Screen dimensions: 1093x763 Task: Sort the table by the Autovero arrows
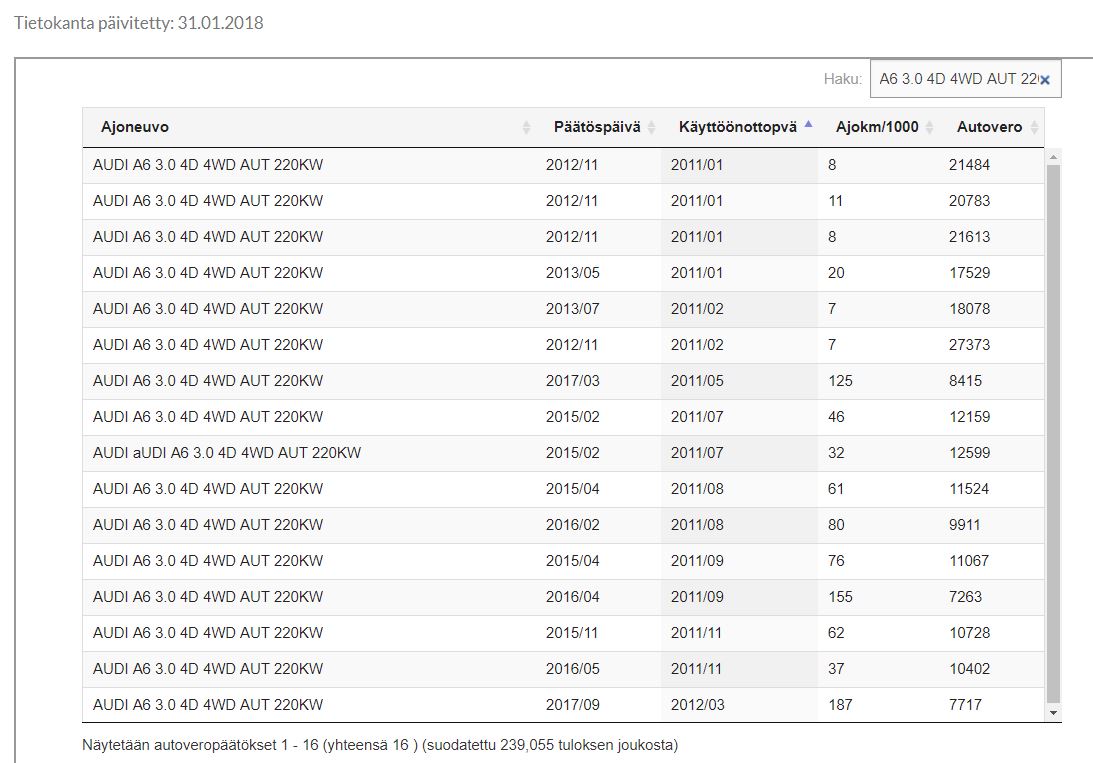click(1034, 128)
